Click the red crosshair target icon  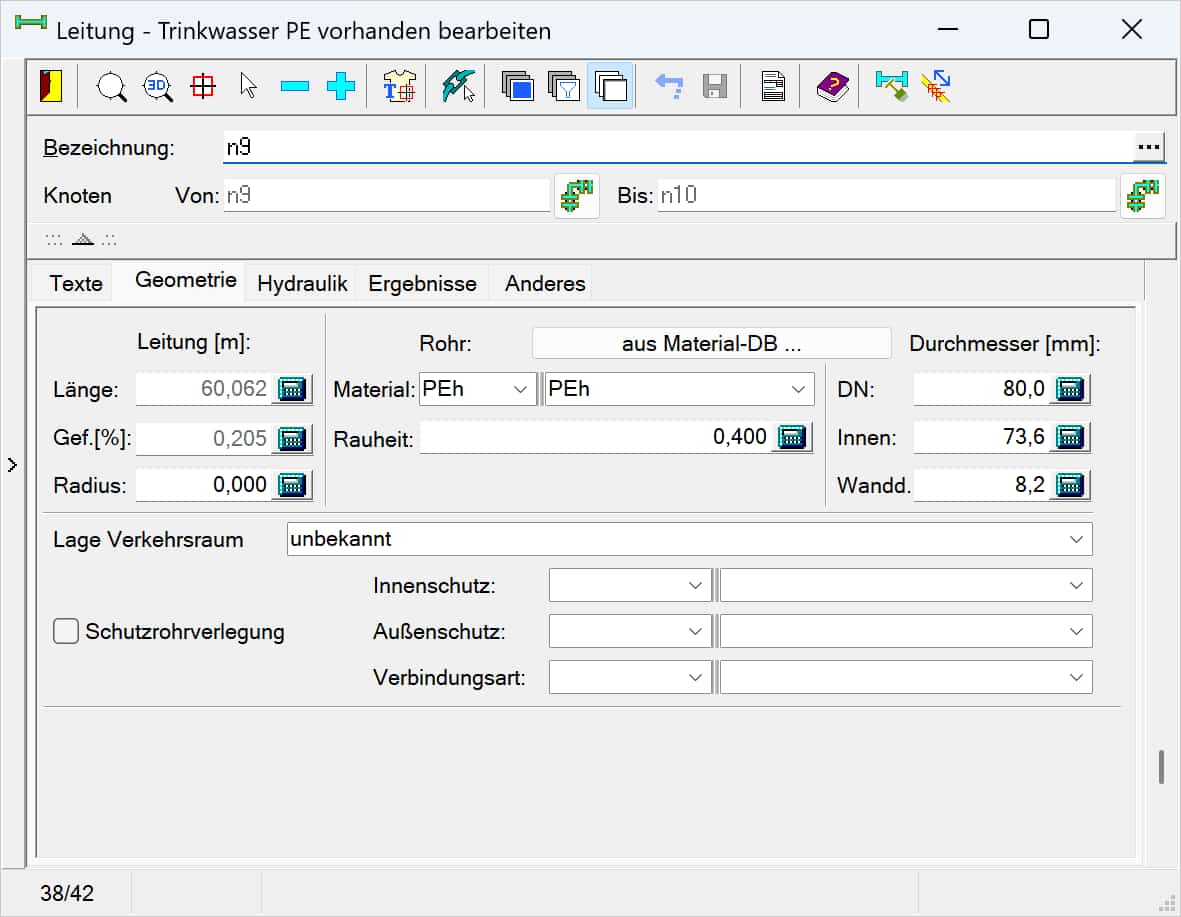(203, 87)
